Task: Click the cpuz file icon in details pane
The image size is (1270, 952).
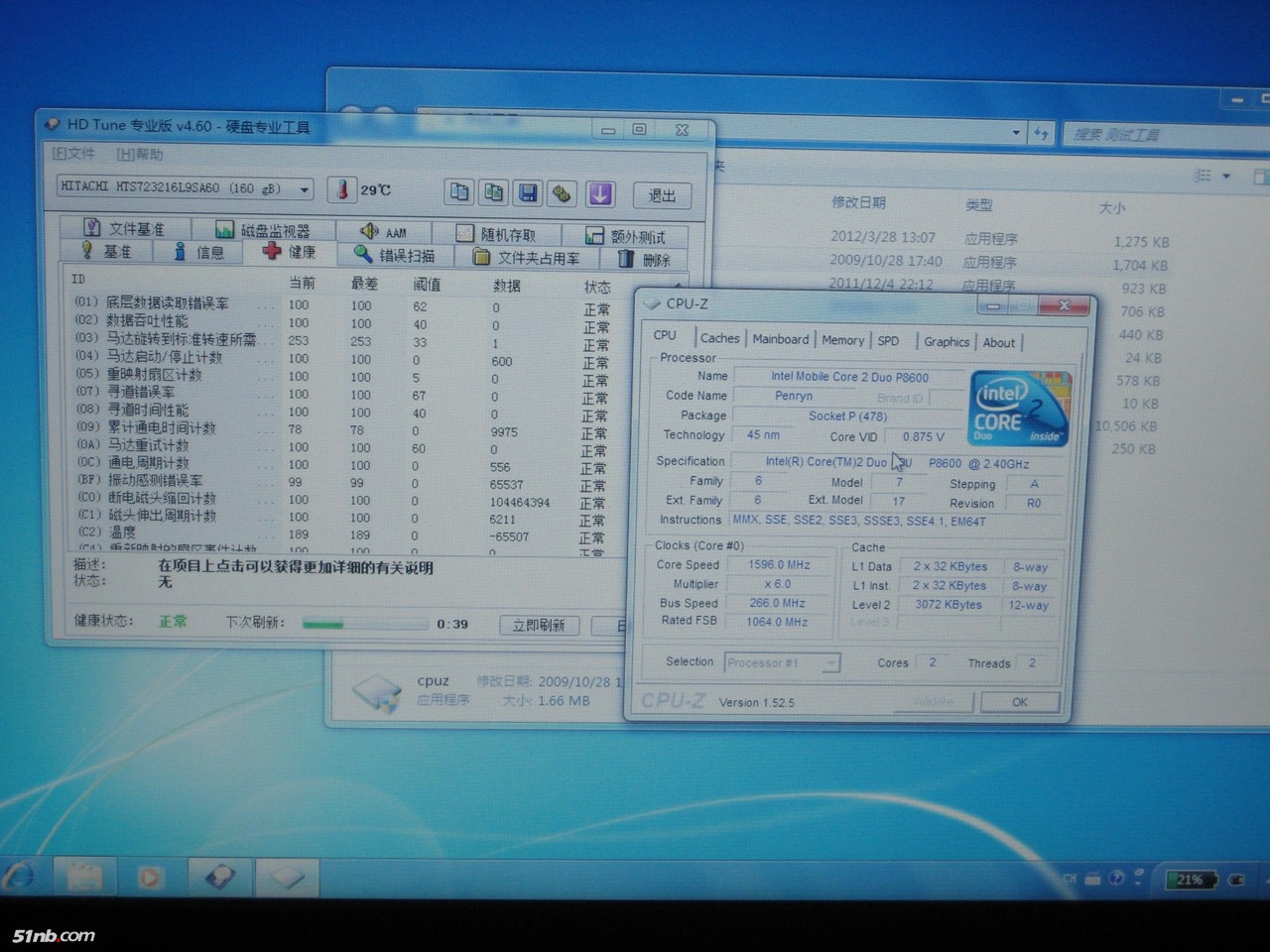Action: tap(378, 693)
